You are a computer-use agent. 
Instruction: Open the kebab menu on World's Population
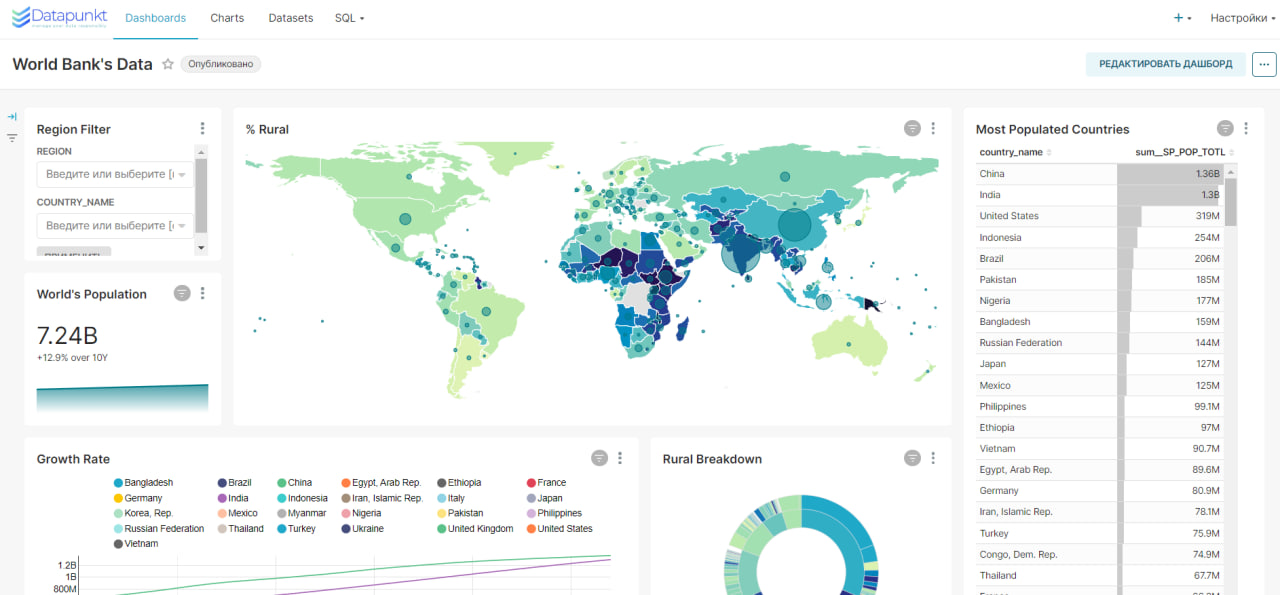[x=202, y=293]
